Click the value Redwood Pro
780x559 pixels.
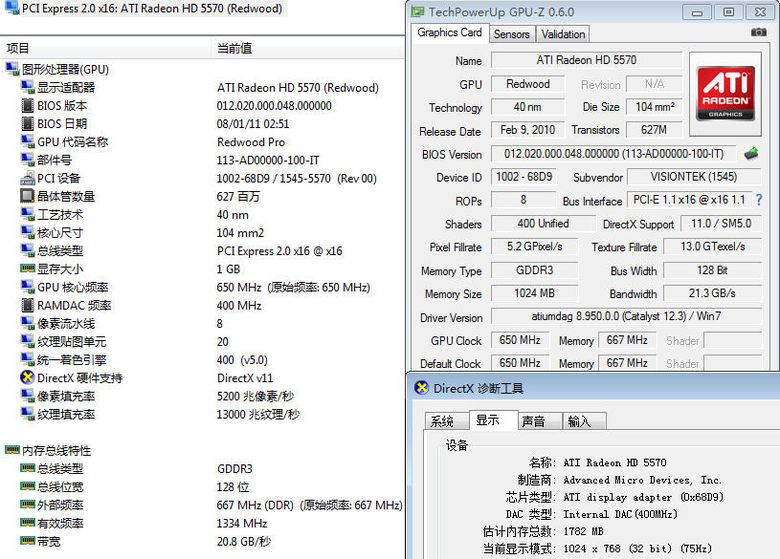point(251,142)
